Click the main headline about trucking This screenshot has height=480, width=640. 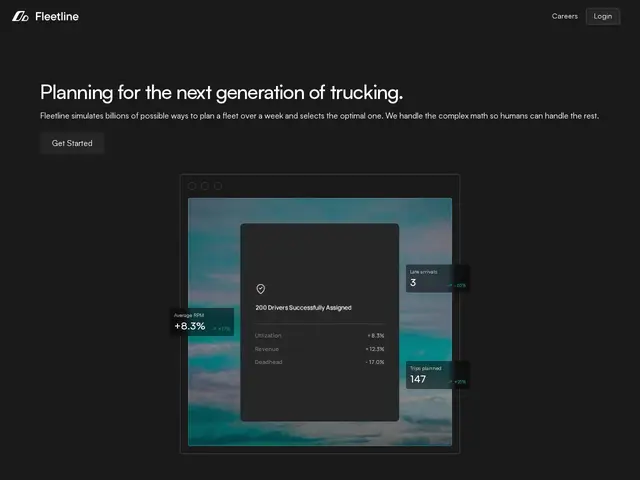pos(221,93)
